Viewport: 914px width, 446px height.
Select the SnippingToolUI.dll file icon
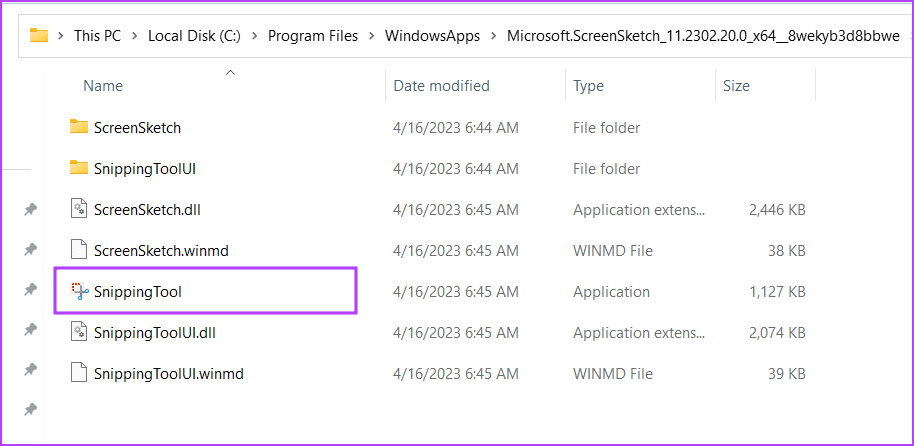79,332
